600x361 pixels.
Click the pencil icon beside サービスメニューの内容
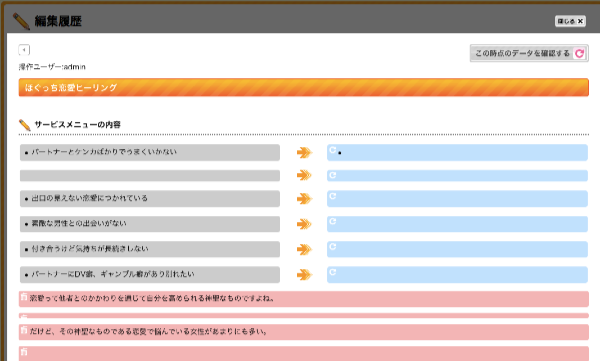pos(24,125)
